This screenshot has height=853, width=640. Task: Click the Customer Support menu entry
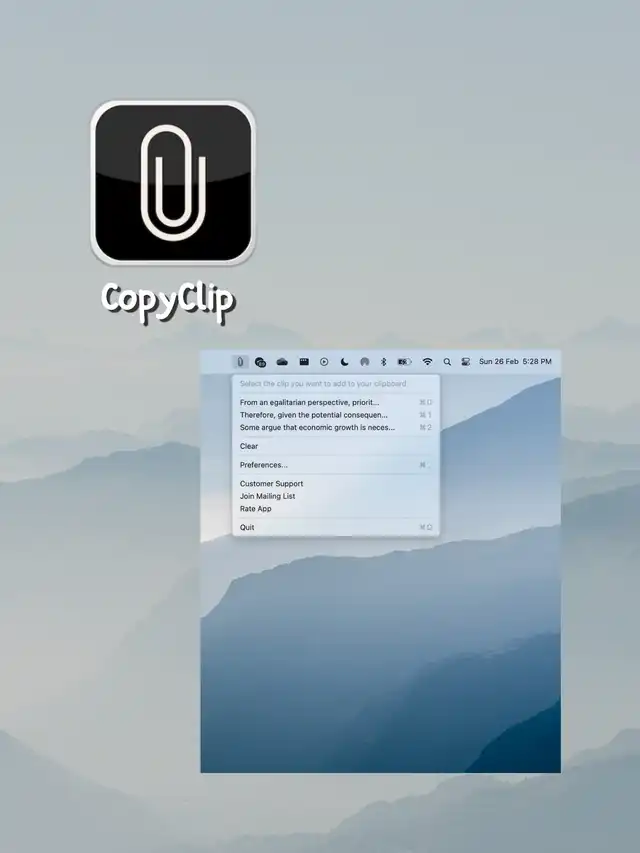point(271,484)
